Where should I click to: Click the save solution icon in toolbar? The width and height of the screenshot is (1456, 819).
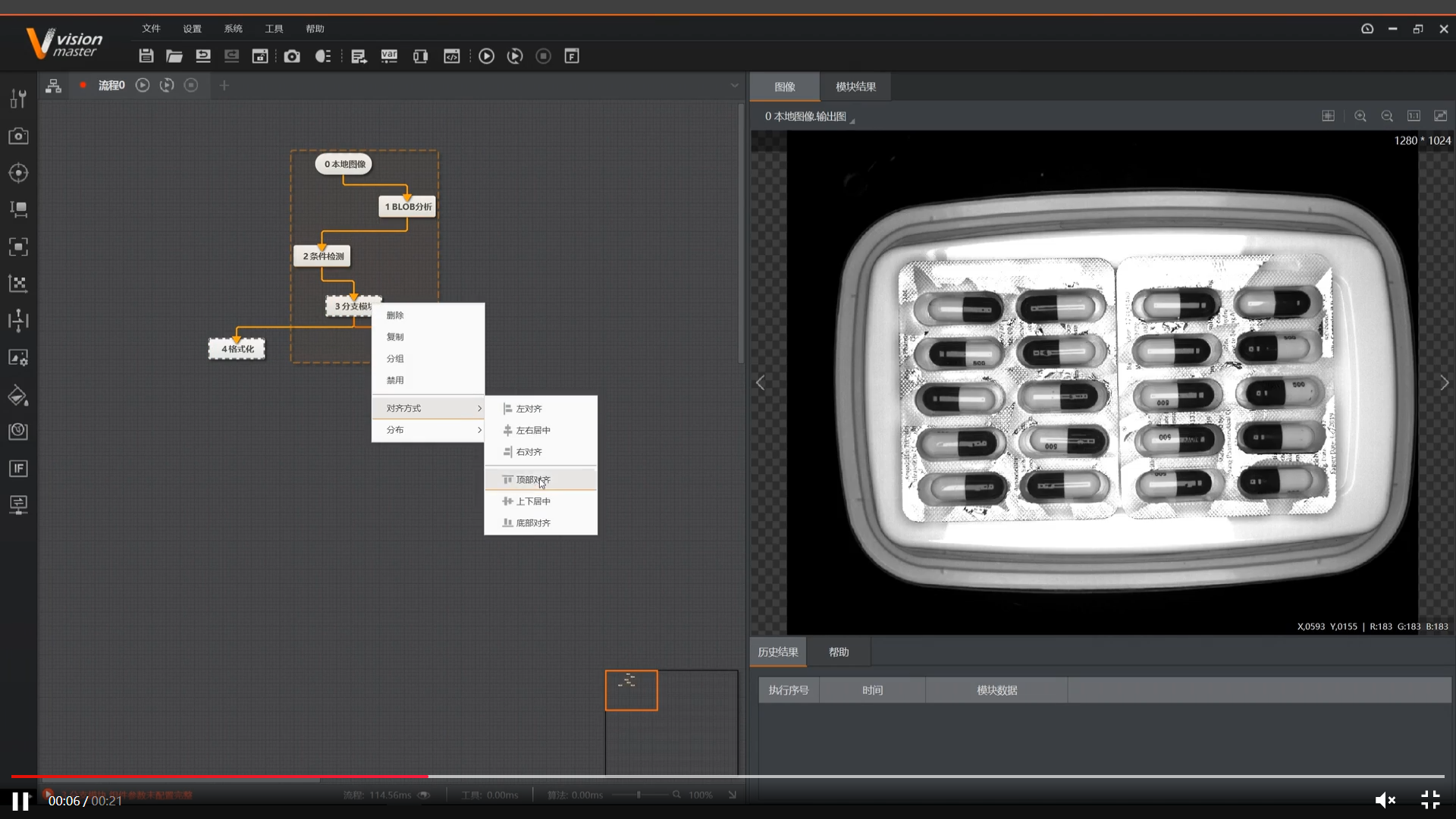[x=146, y=56]
